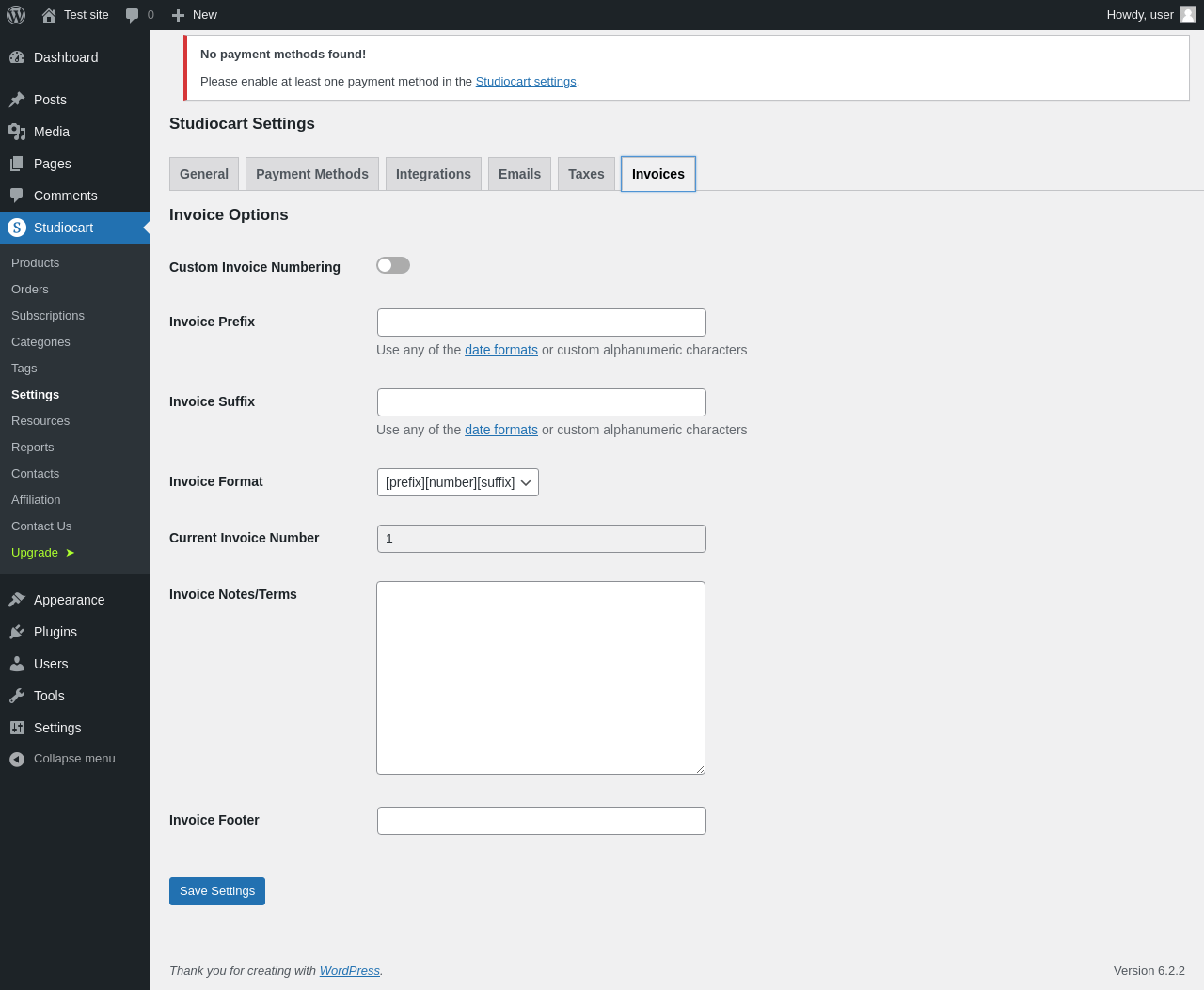
Task: Click the Plugins plug icon
Action: 17,632
